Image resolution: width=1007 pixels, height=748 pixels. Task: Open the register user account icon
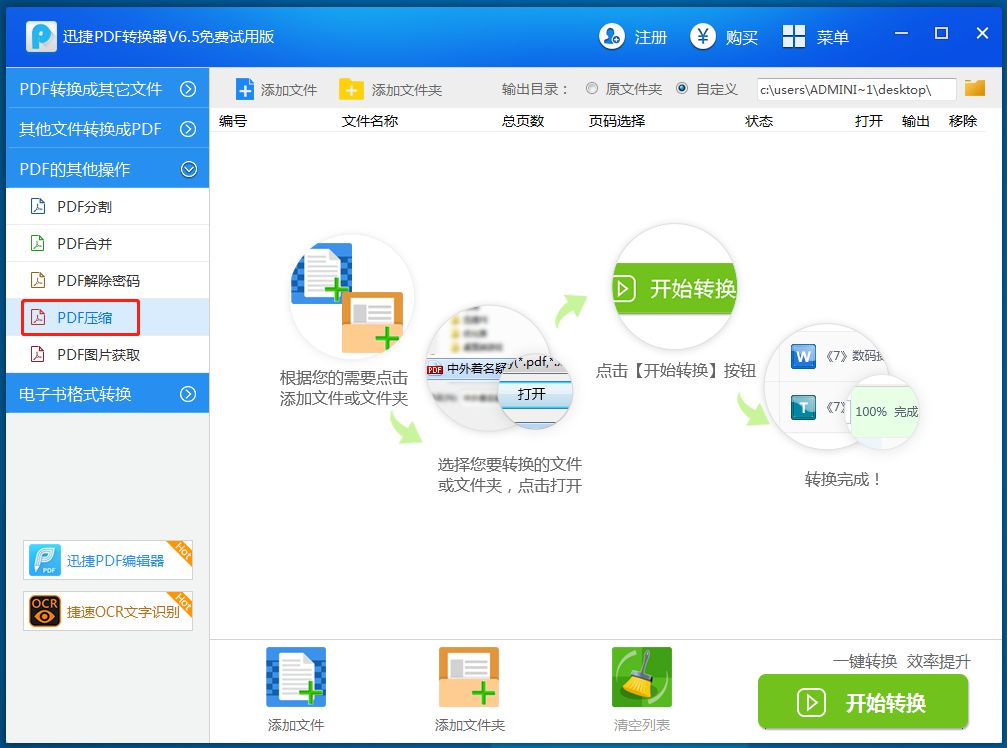612,37
